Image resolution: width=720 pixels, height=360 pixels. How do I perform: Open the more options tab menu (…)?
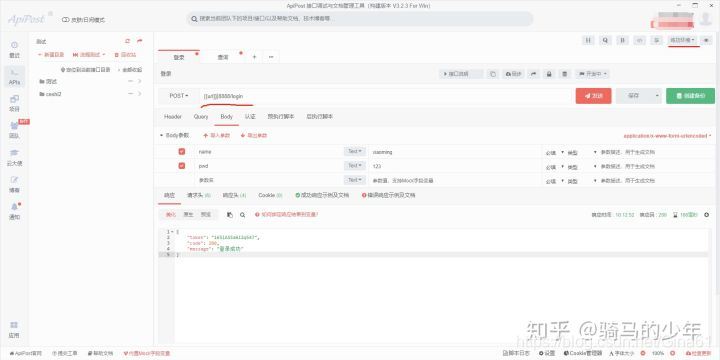pyautogui.click(x=271, y=57)
